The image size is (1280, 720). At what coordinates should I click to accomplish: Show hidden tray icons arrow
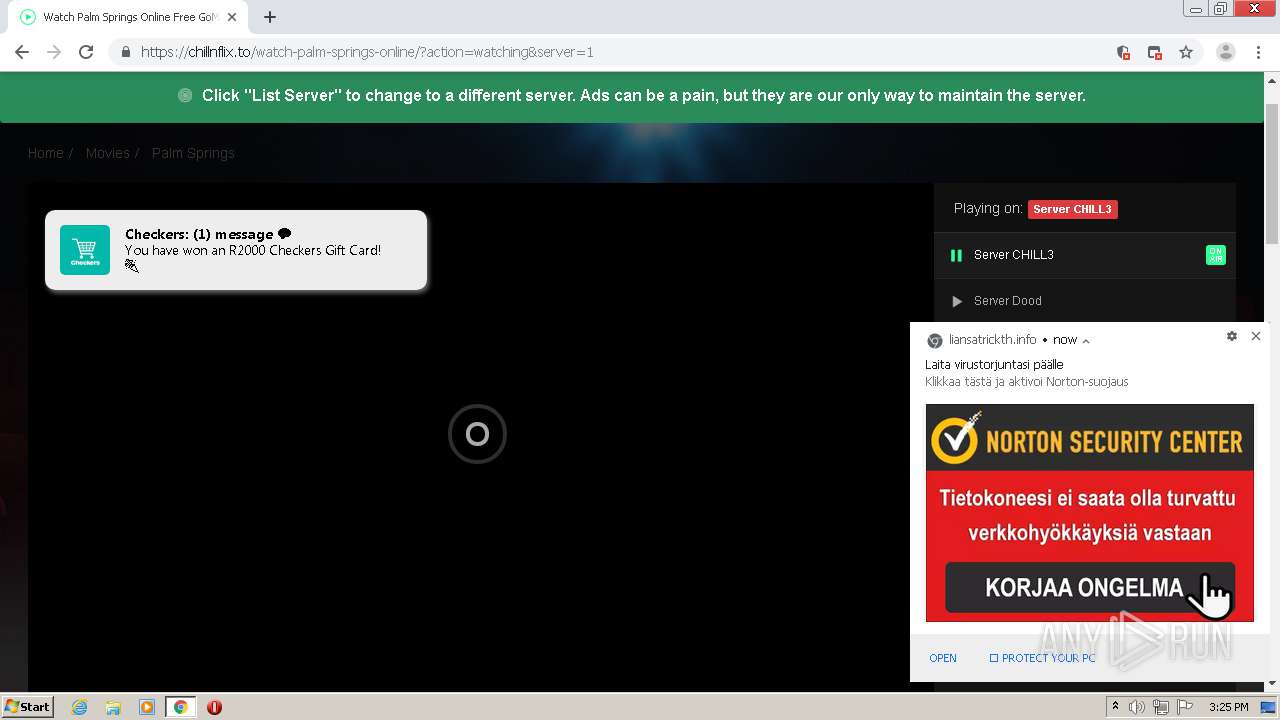coord(1115,707)
